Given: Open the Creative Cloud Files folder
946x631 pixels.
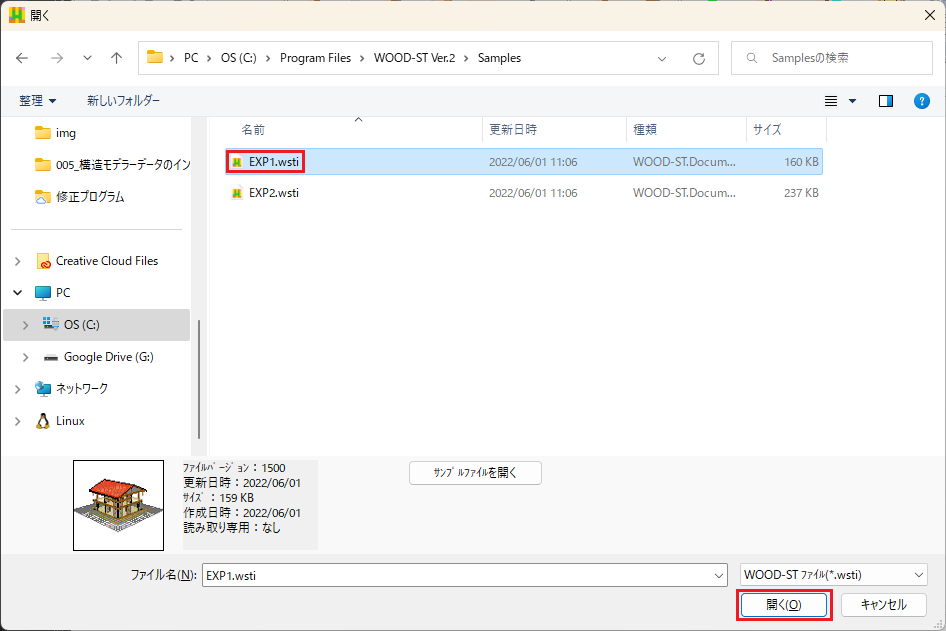Looking at the screenshot, I should coord(106,261).
